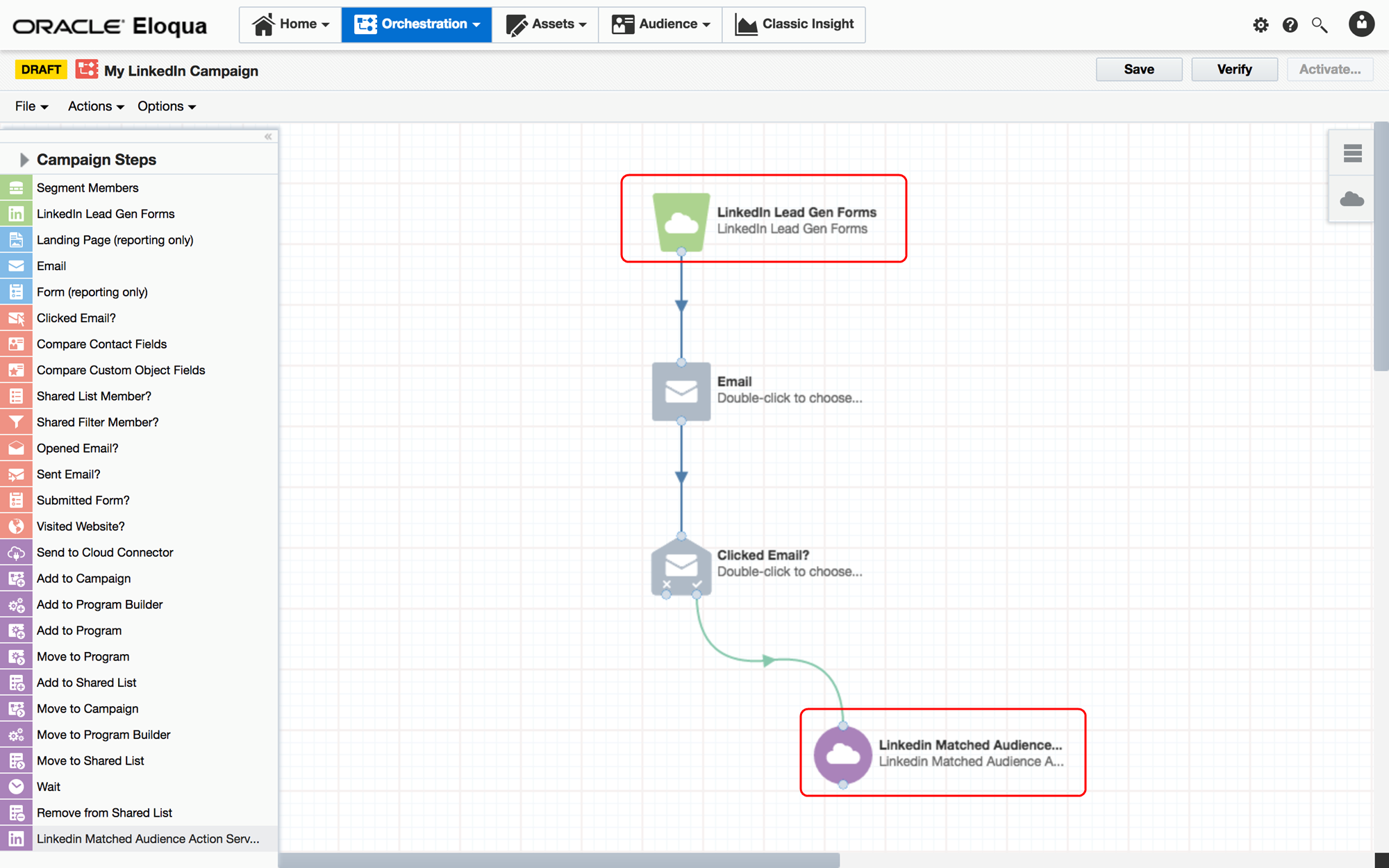Click the search magnifier icon
1389x868 pixels.
click(1319, 26)
